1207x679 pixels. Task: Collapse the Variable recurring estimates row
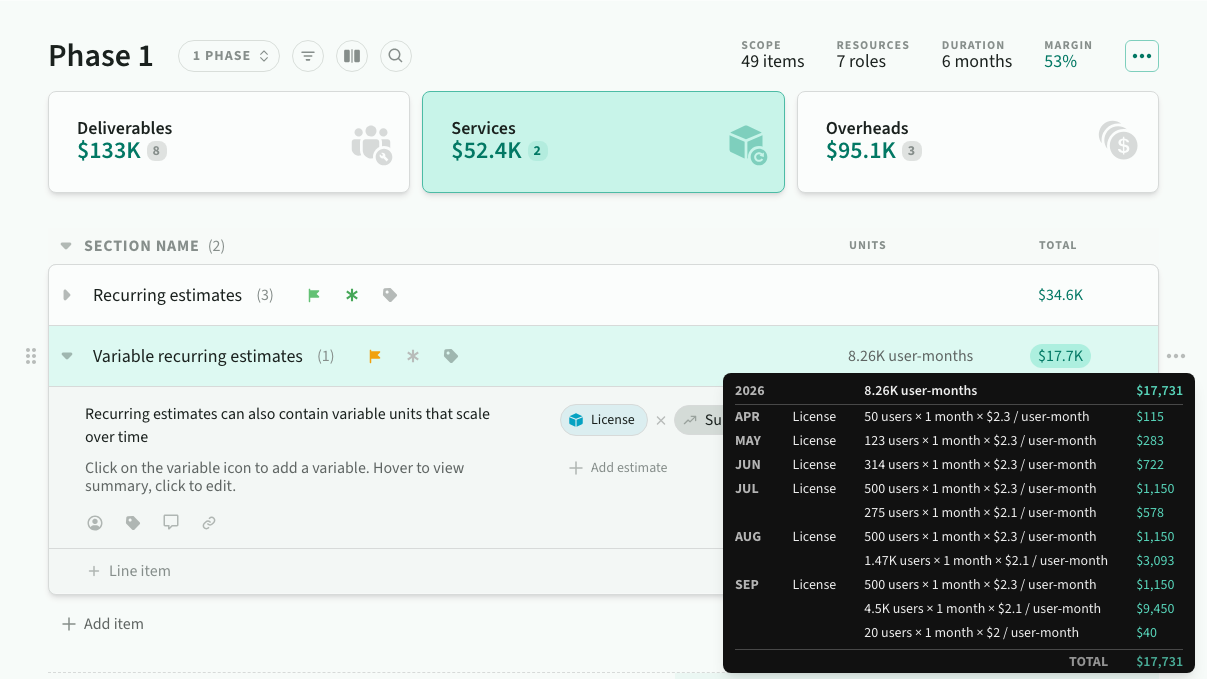pyautogui.click(x=67, y=356)
